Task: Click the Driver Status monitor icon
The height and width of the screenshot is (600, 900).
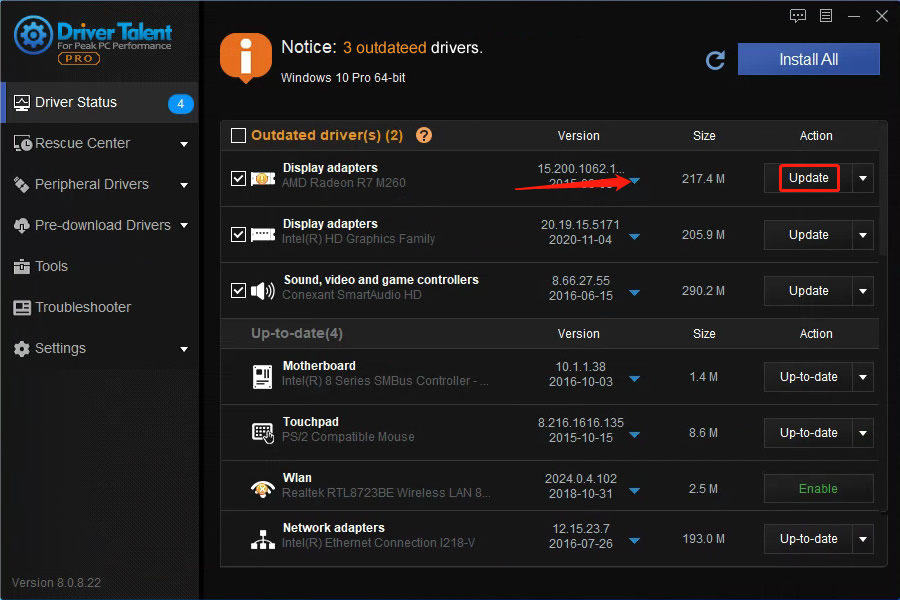Action: [22, 103]
